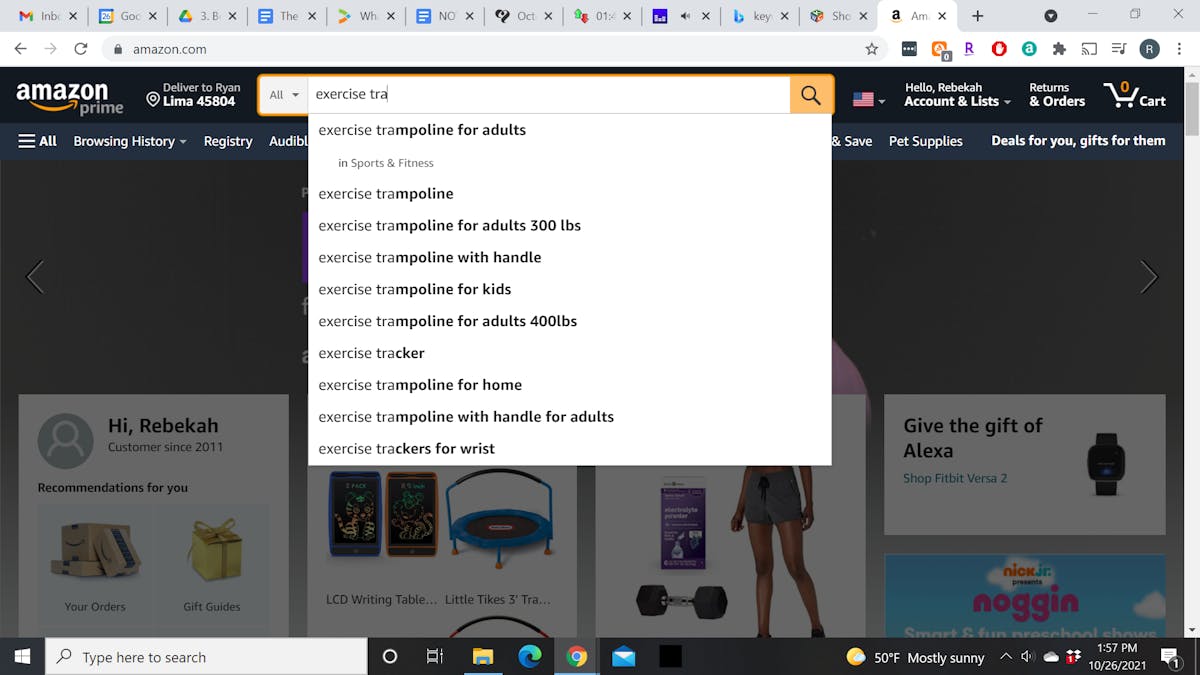Open the notification center icon
This screenshot has height=675, width=1200.
point(1171,658)
